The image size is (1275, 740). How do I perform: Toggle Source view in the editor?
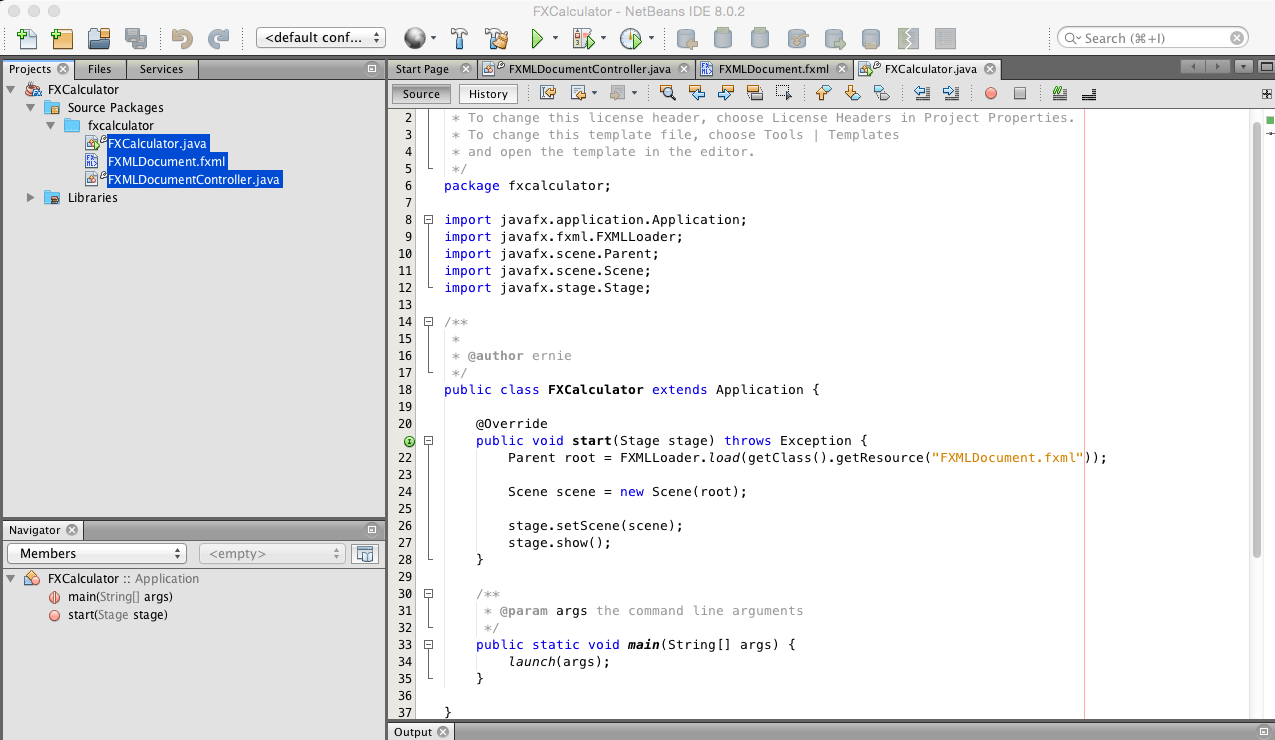pyautogui.click(x=421, y=94)
